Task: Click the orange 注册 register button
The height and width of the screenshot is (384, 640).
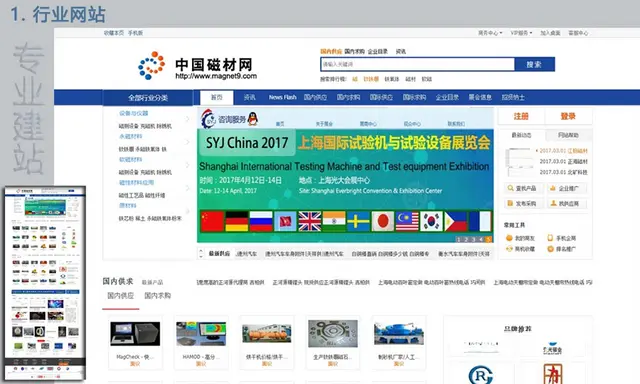Action: tap(521, 116)
